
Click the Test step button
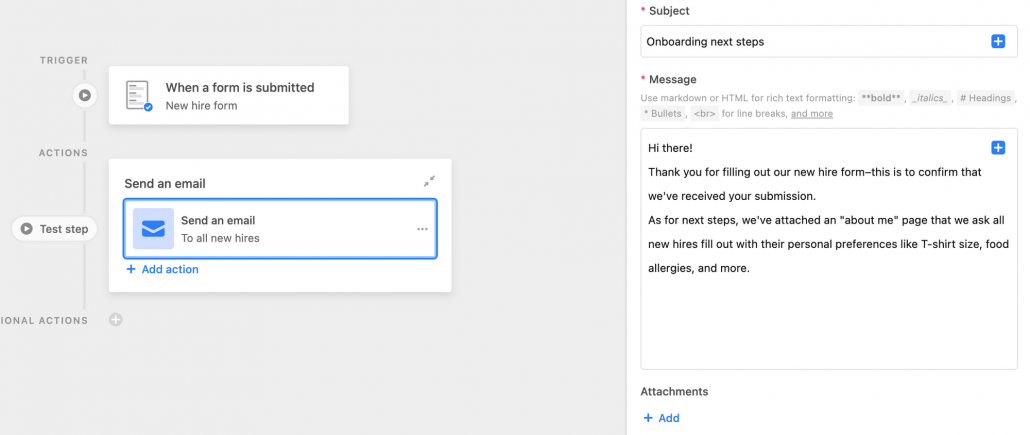coord(55,229)
